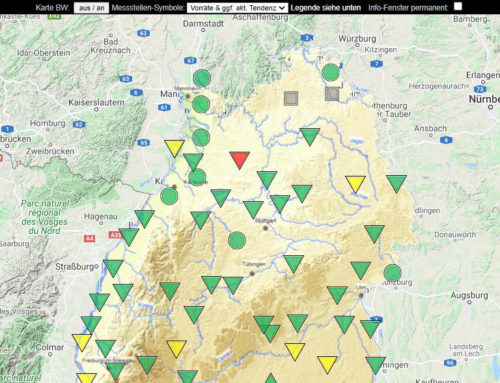Viewport: 500px width, 383px height.
Task: Click the green triangle marker just left of Ulm
Action: 337,295
